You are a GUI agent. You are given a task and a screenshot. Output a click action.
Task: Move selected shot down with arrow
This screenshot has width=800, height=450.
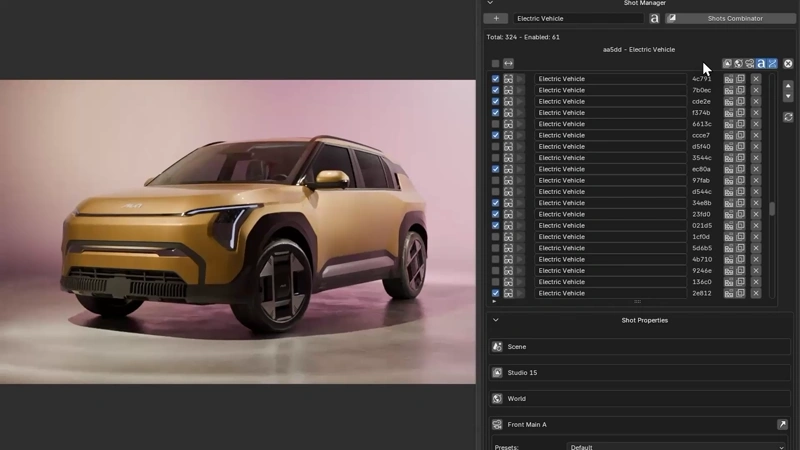pyautogui.click(x=788, y=96)
